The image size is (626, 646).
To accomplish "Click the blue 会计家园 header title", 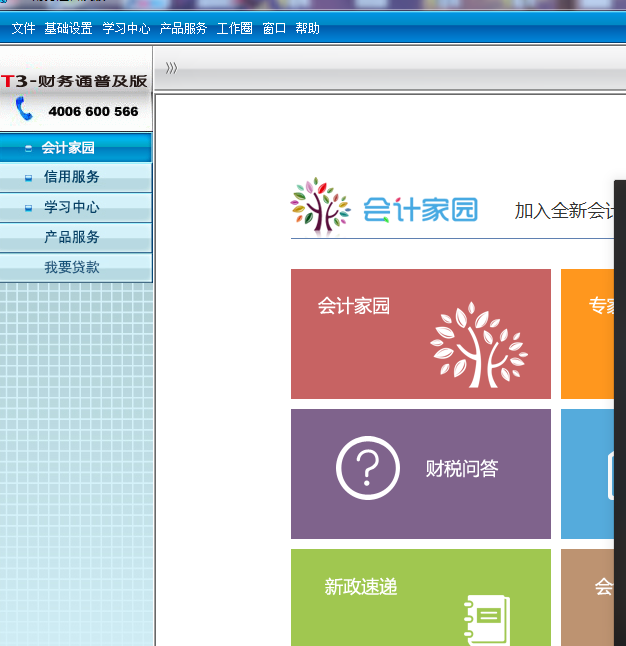I will (x=420, y=210).
